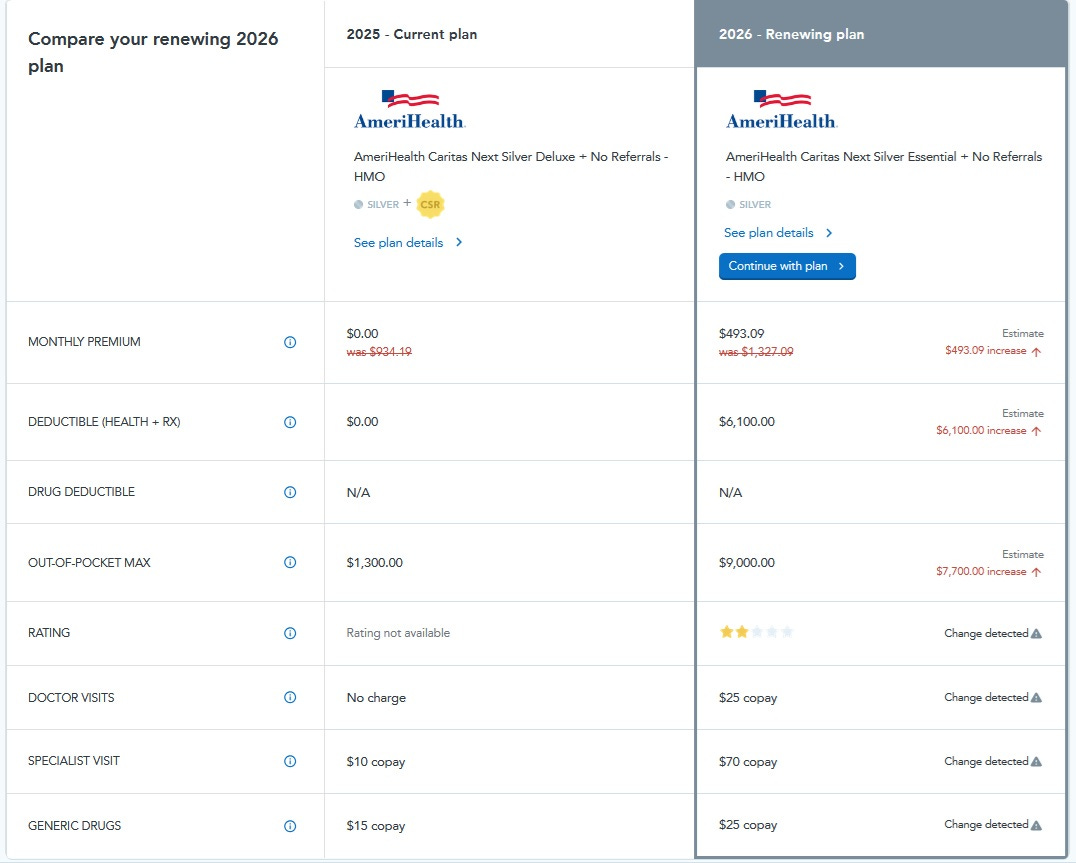Open See plan details for 2025 current plan
Image resolution: width=1076 pixels, height=863 pixels.
click(x=408, y=243)
